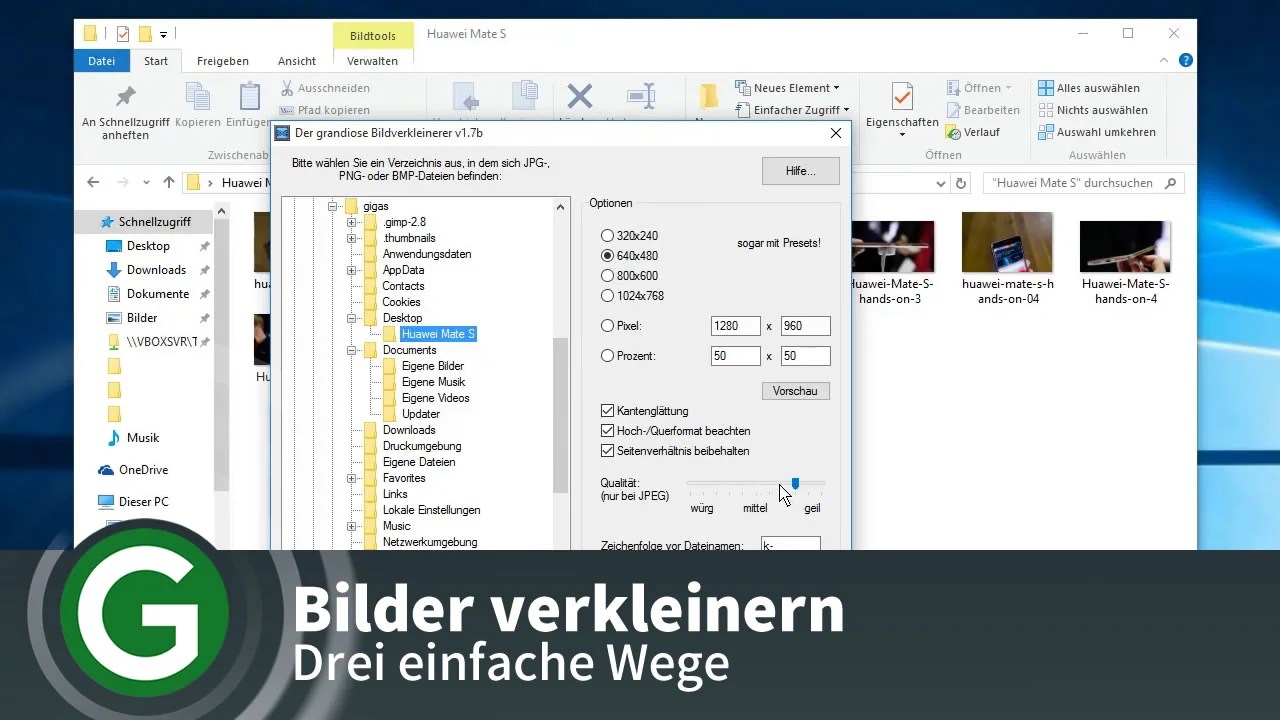Click Nichts auswählen in ribbon

point(1093,110)
